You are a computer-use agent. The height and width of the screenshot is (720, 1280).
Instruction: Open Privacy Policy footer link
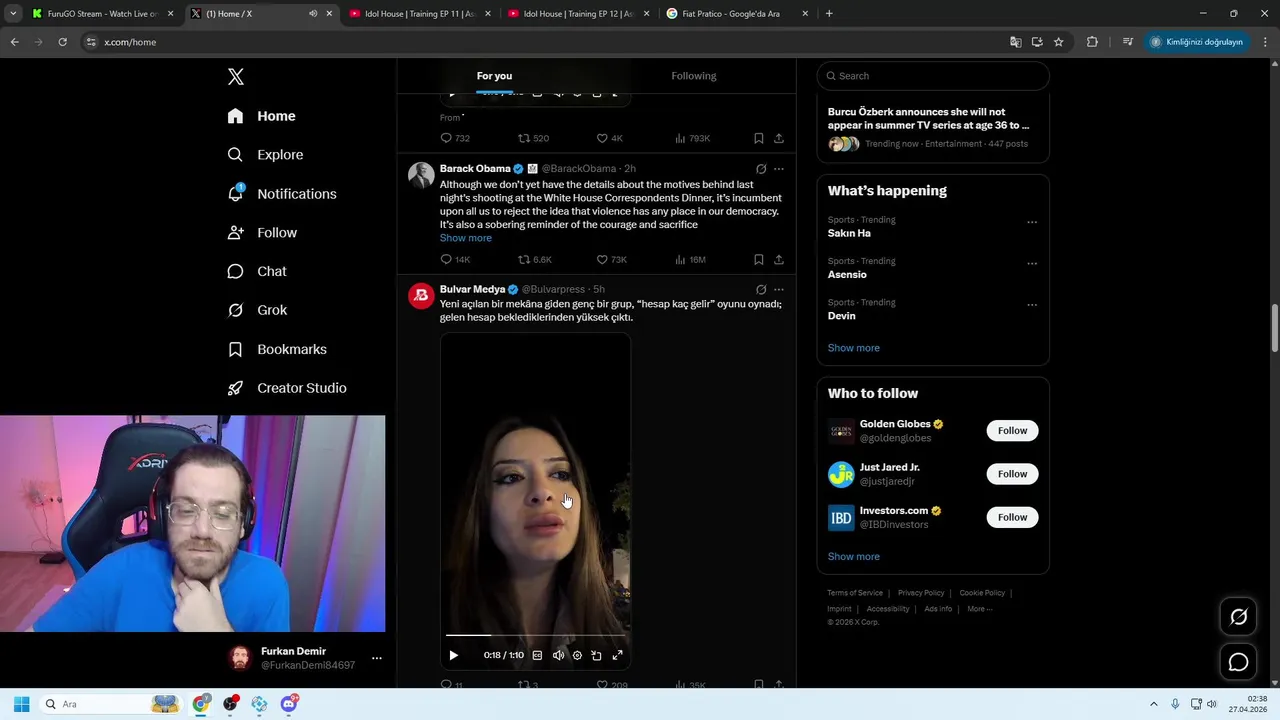921,593
